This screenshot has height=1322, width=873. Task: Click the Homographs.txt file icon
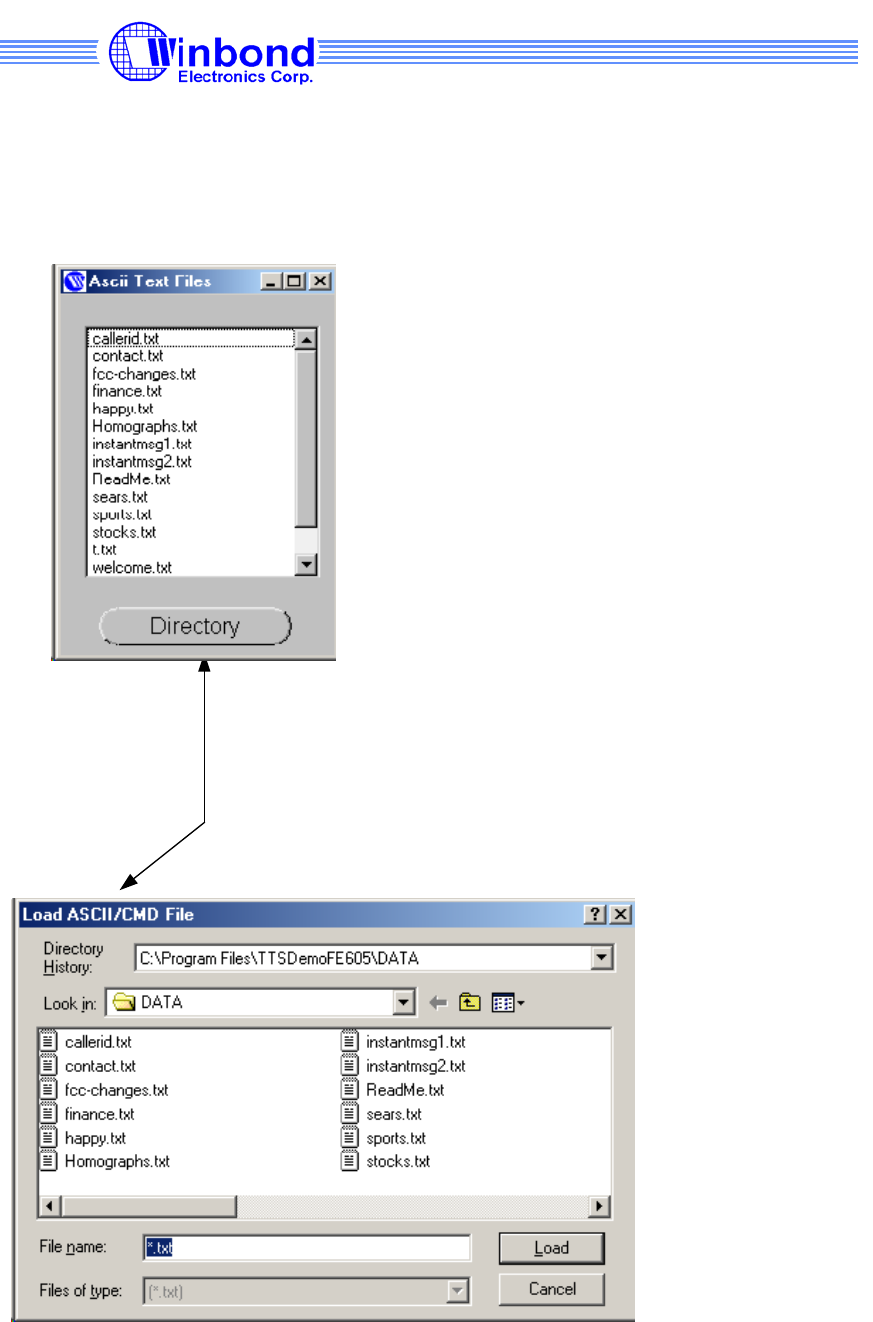pos(49,1162)
